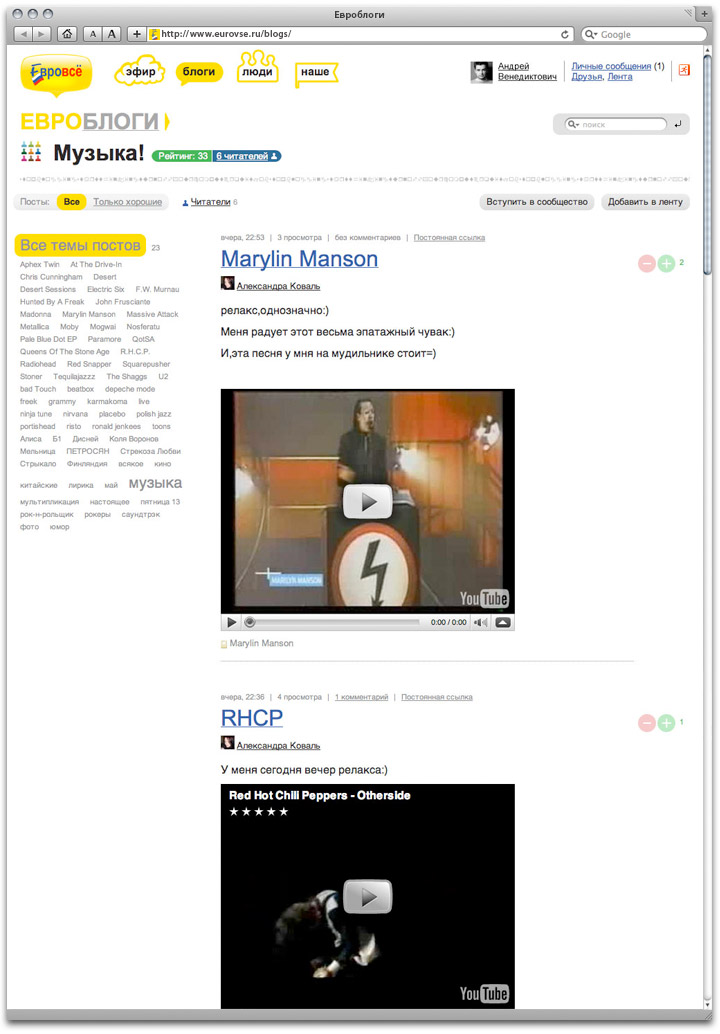The image size is (720, 1034).
Task: Click the minus downvote on RHCP post
Action: coord(647,723)
